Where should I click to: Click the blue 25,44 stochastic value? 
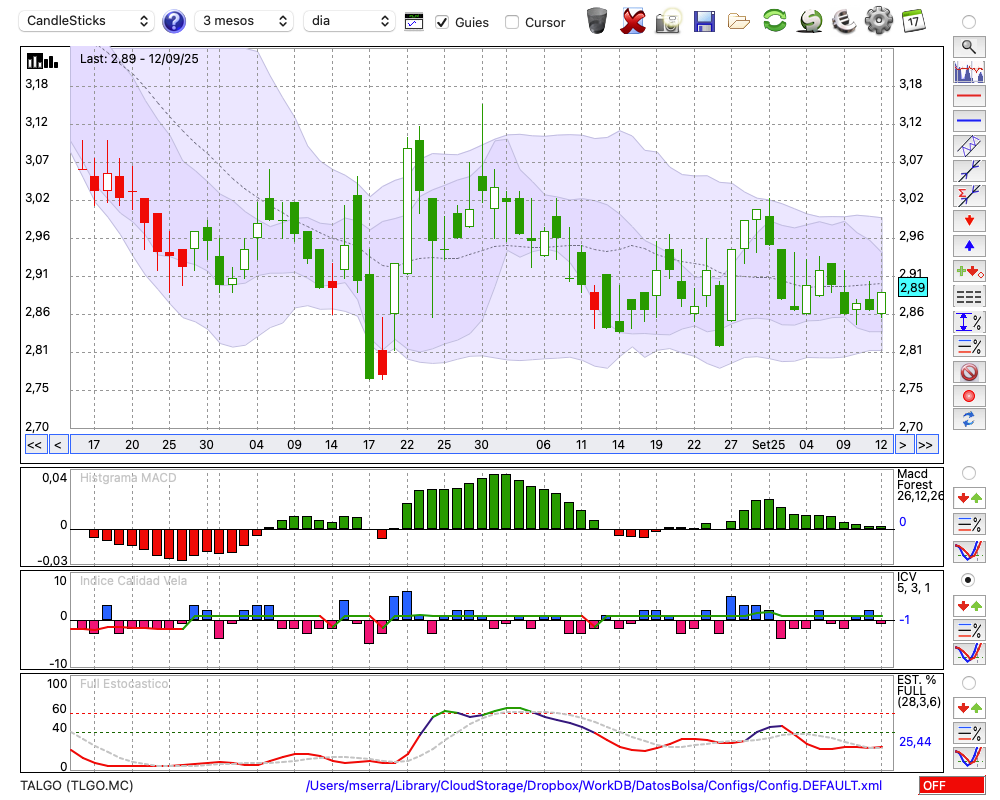coord(915,741)
